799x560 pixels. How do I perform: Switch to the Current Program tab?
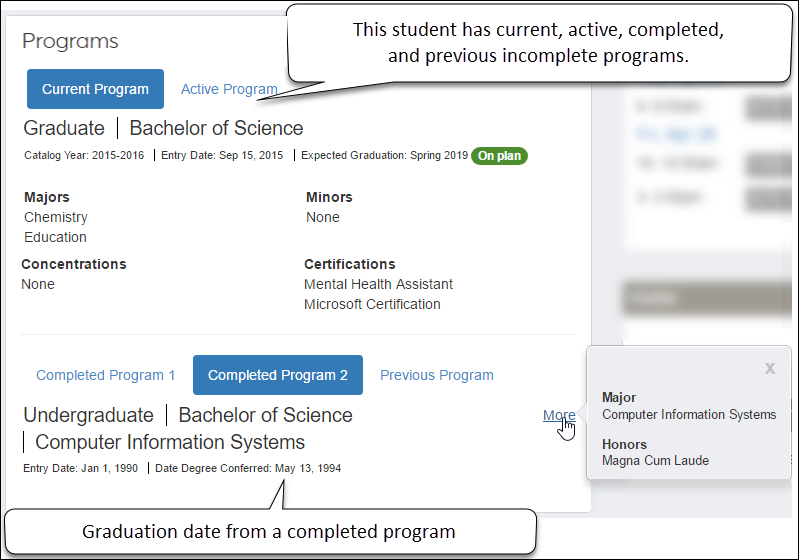coord(95,90)
